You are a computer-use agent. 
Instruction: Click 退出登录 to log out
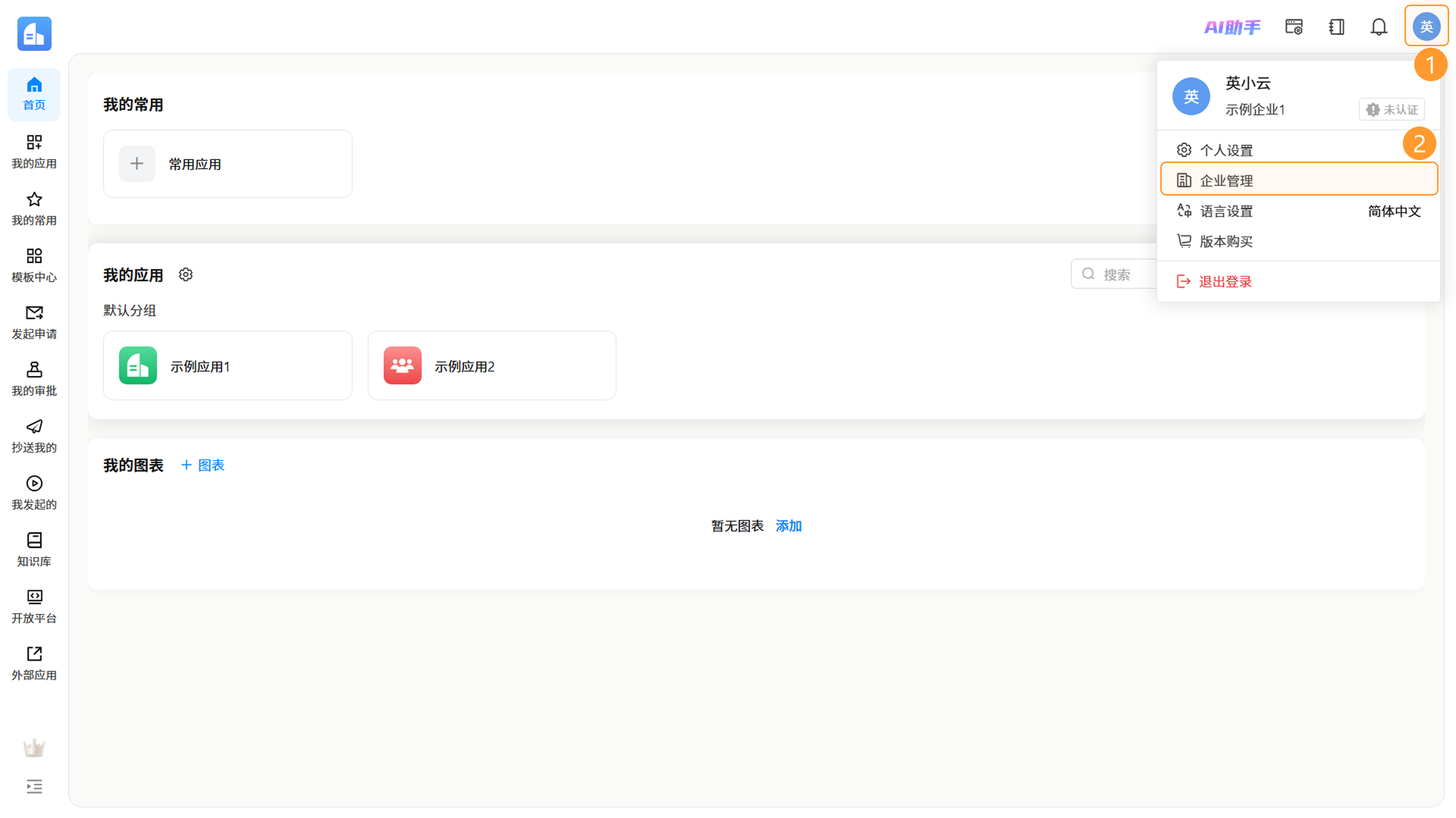[x=1298, y=281]
